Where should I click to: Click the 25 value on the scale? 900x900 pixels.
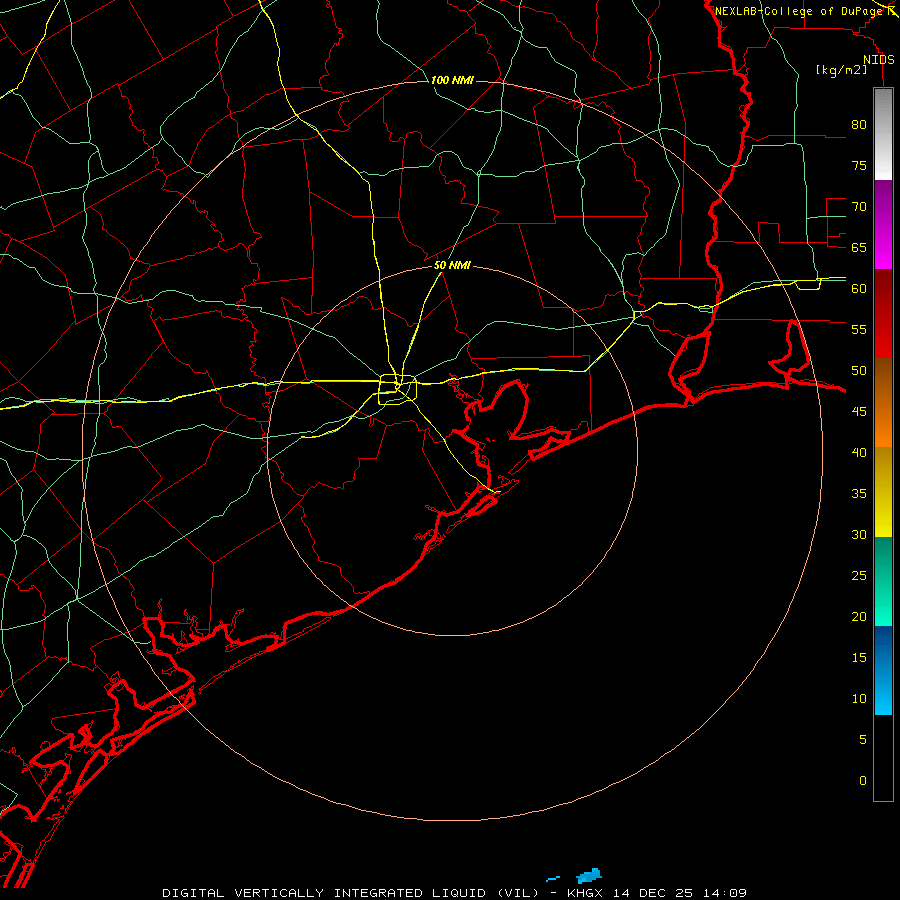coord(859,575)
